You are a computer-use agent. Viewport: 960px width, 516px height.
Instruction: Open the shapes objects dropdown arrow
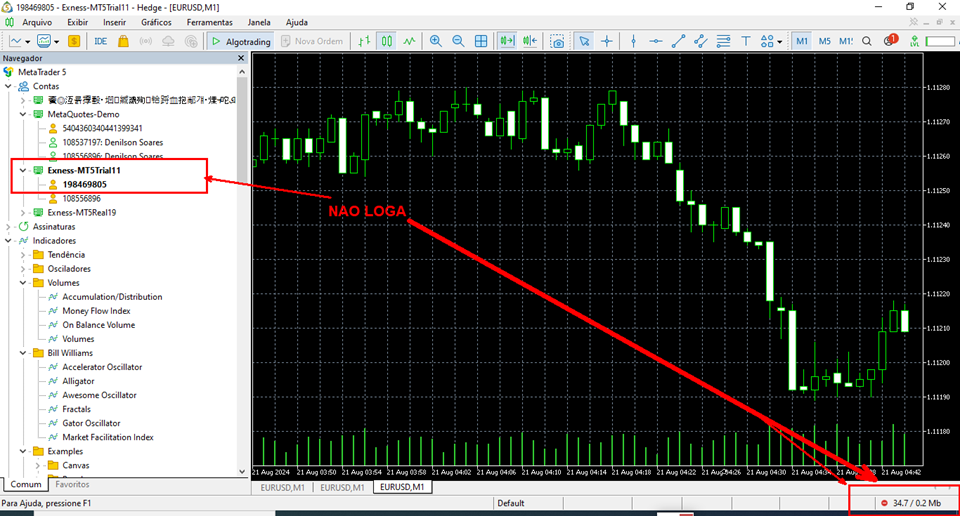click(779, 42)
